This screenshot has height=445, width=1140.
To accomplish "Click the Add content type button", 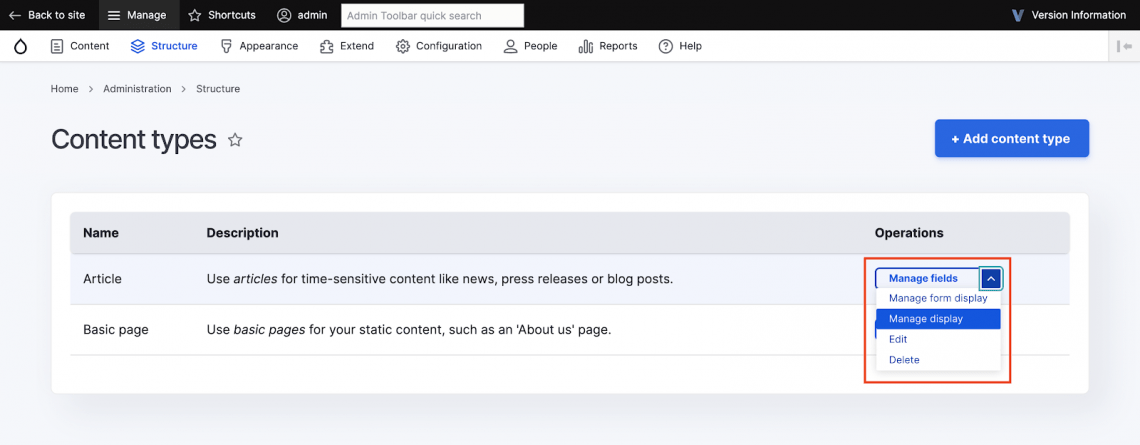I will point(1011,139).
